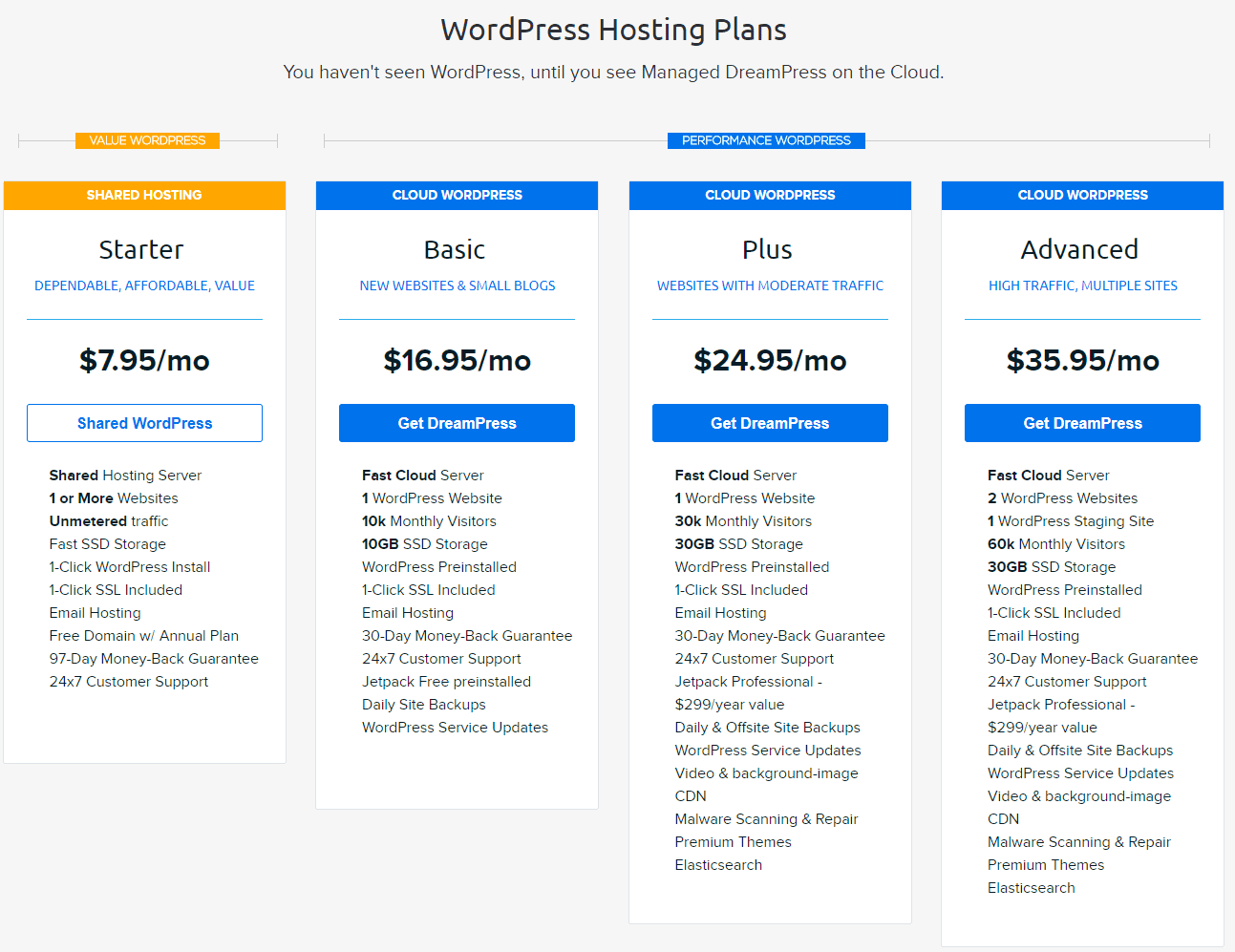Click Get DreamPress under Plus plan

(770, 423)
